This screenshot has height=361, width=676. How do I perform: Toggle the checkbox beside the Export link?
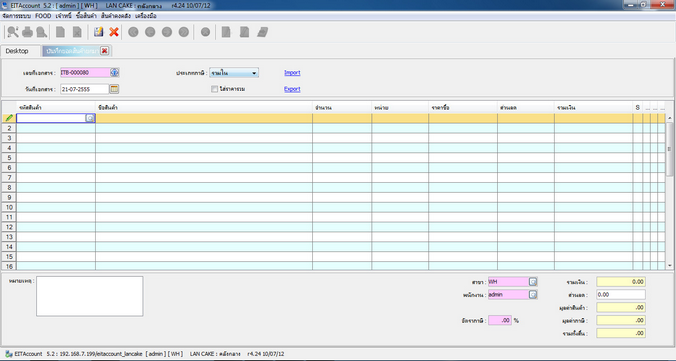(214, 89)
